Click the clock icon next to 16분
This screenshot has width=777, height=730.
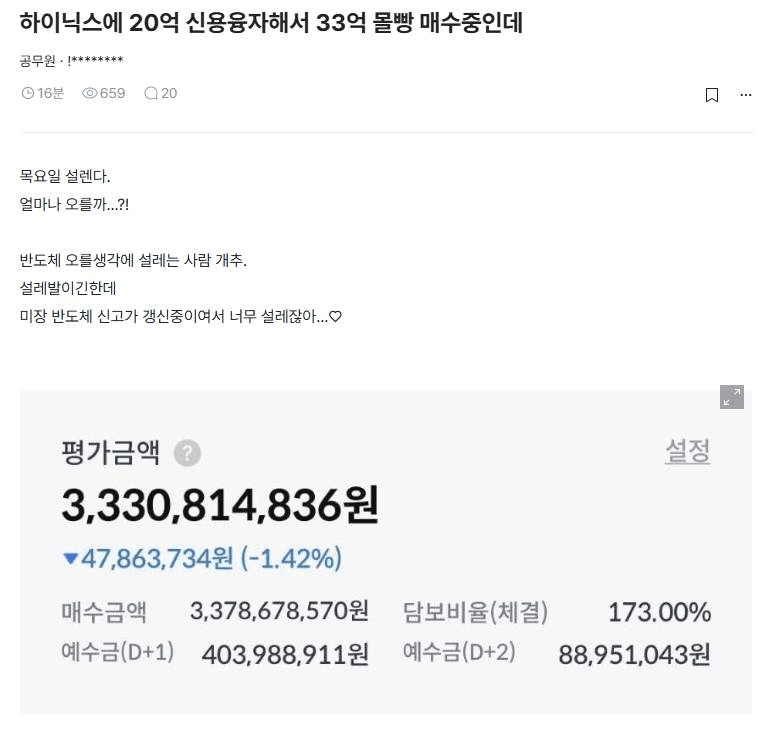(x=28, y=93)
